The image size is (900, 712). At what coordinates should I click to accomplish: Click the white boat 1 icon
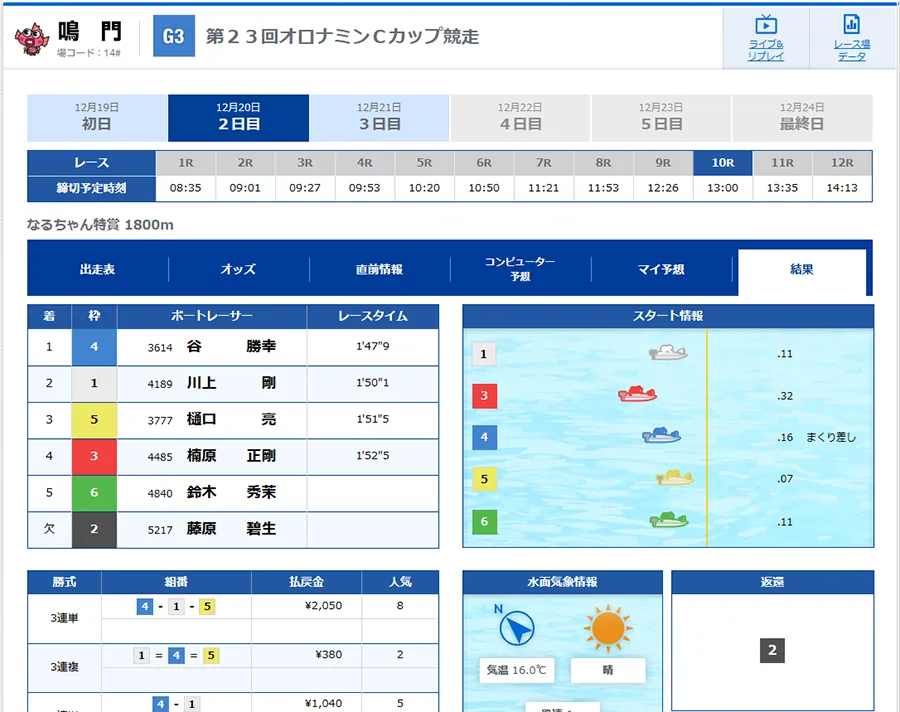[667, 352]
